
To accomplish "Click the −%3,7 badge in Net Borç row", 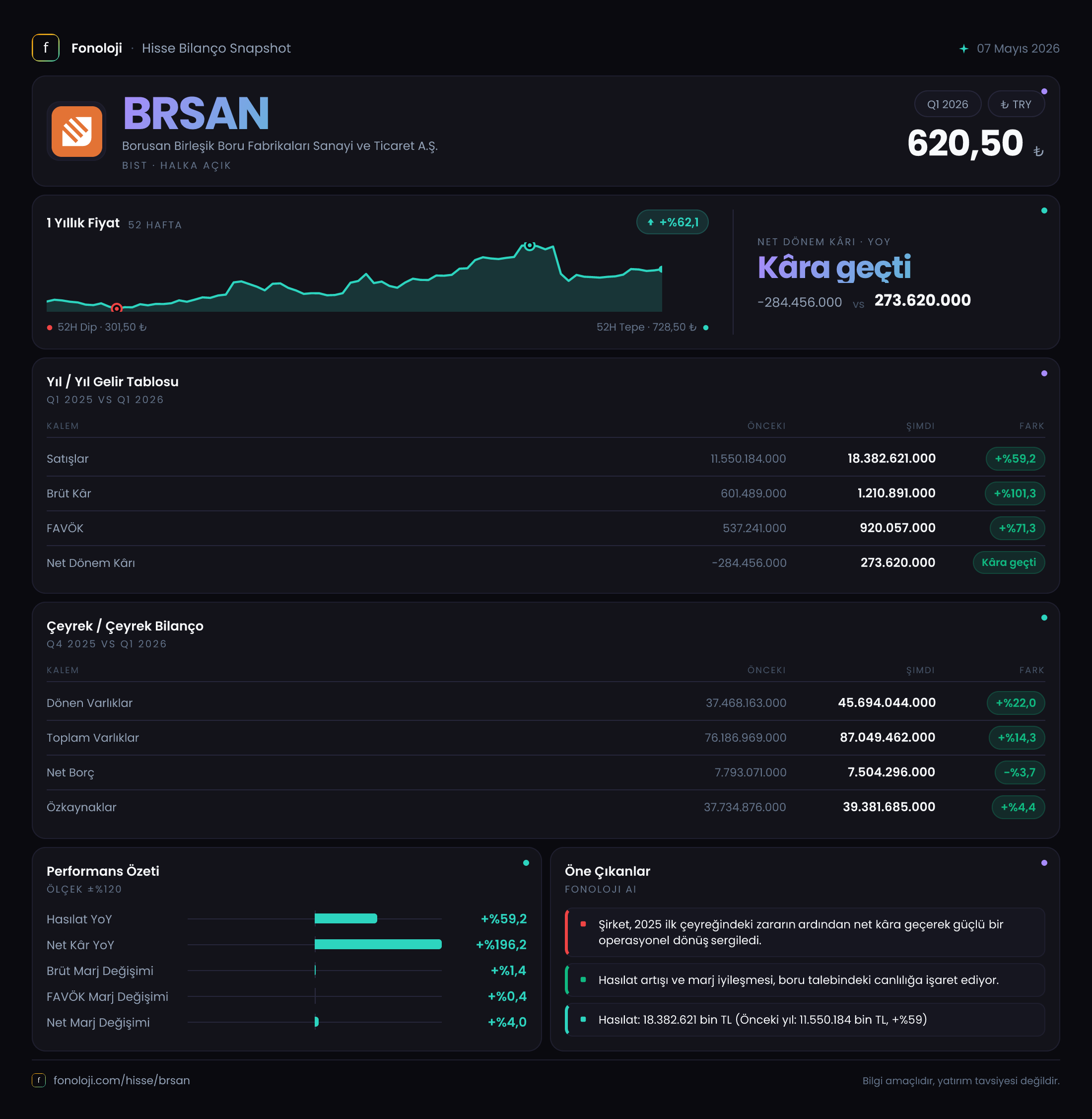I will click(1020, 772).
